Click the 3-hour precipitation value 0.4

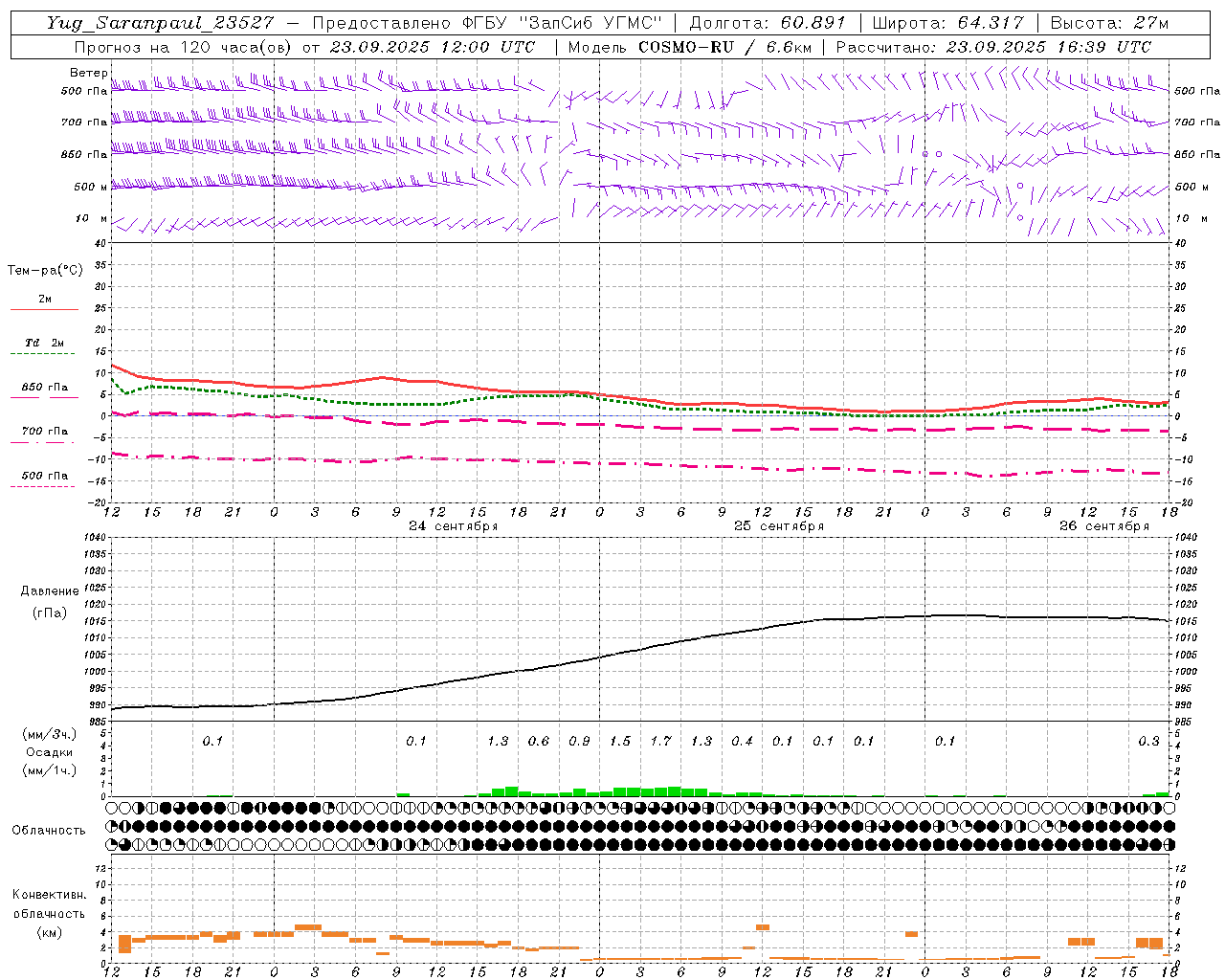(x=742, y=741)
